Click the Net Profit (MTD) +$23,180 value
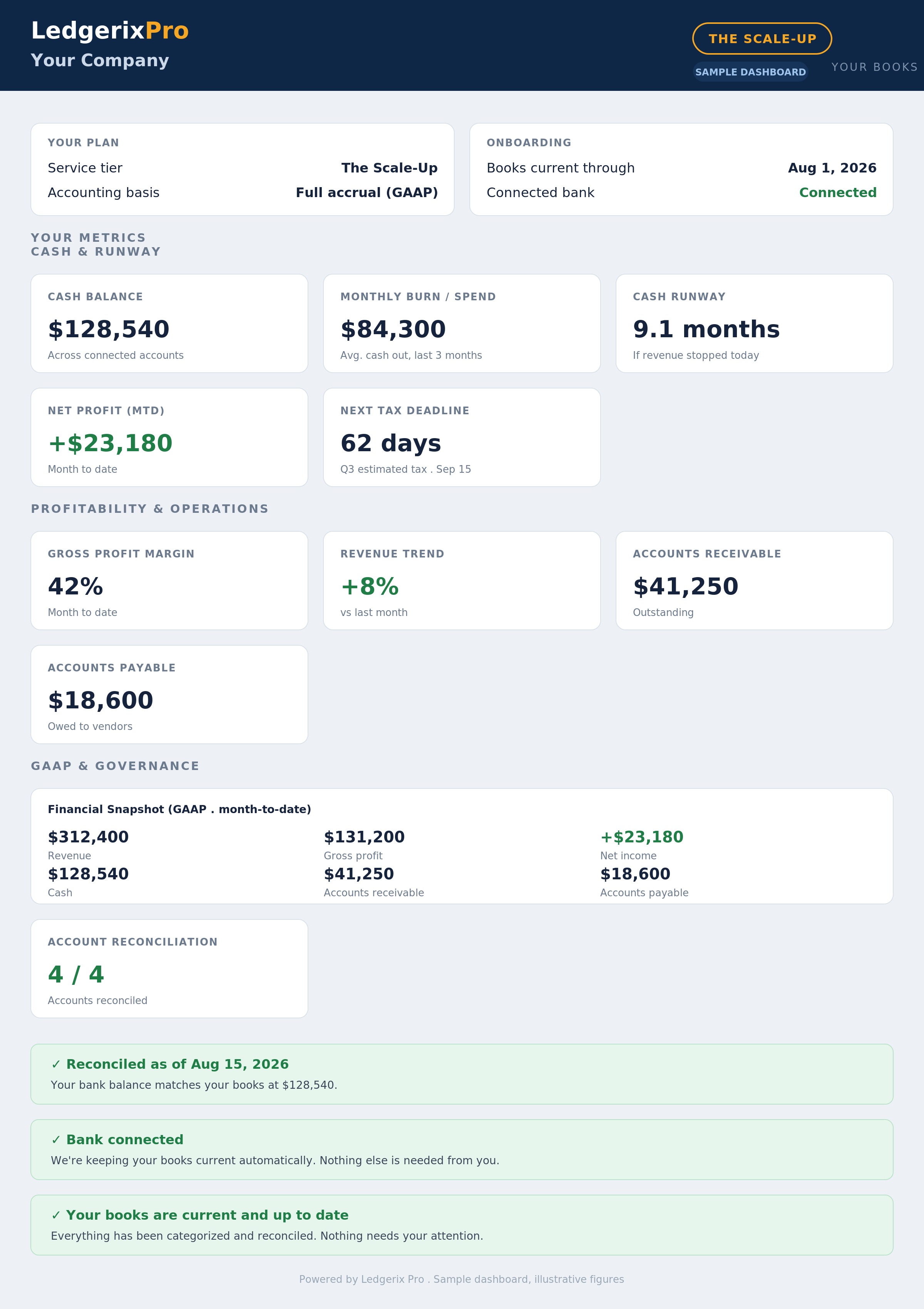The width and height of the screenshot is (924, 1309). click(x=110, y=444)
